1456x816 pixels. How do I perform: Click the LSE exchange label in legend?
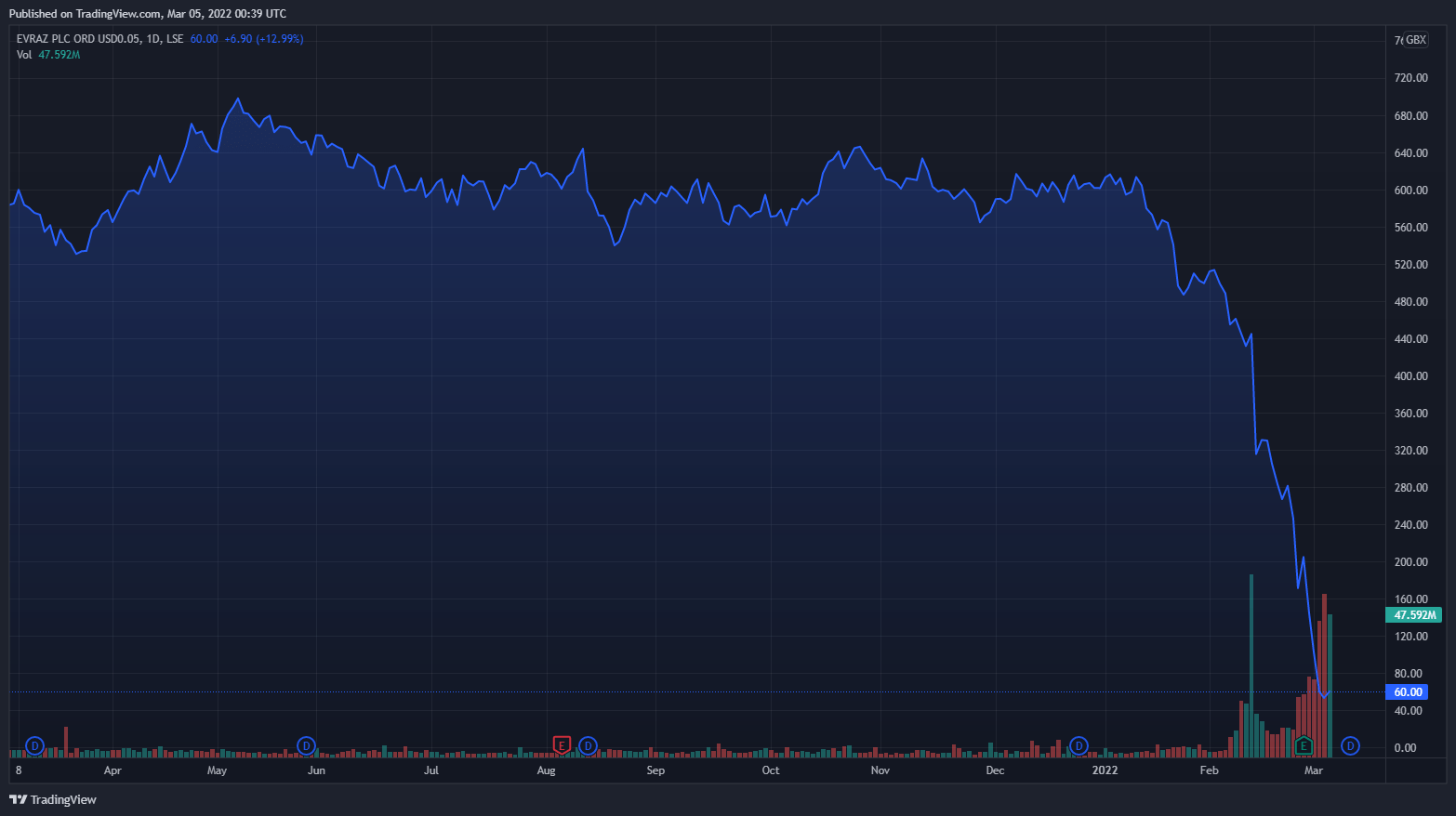pyautogui.click(x=175, y=39)
